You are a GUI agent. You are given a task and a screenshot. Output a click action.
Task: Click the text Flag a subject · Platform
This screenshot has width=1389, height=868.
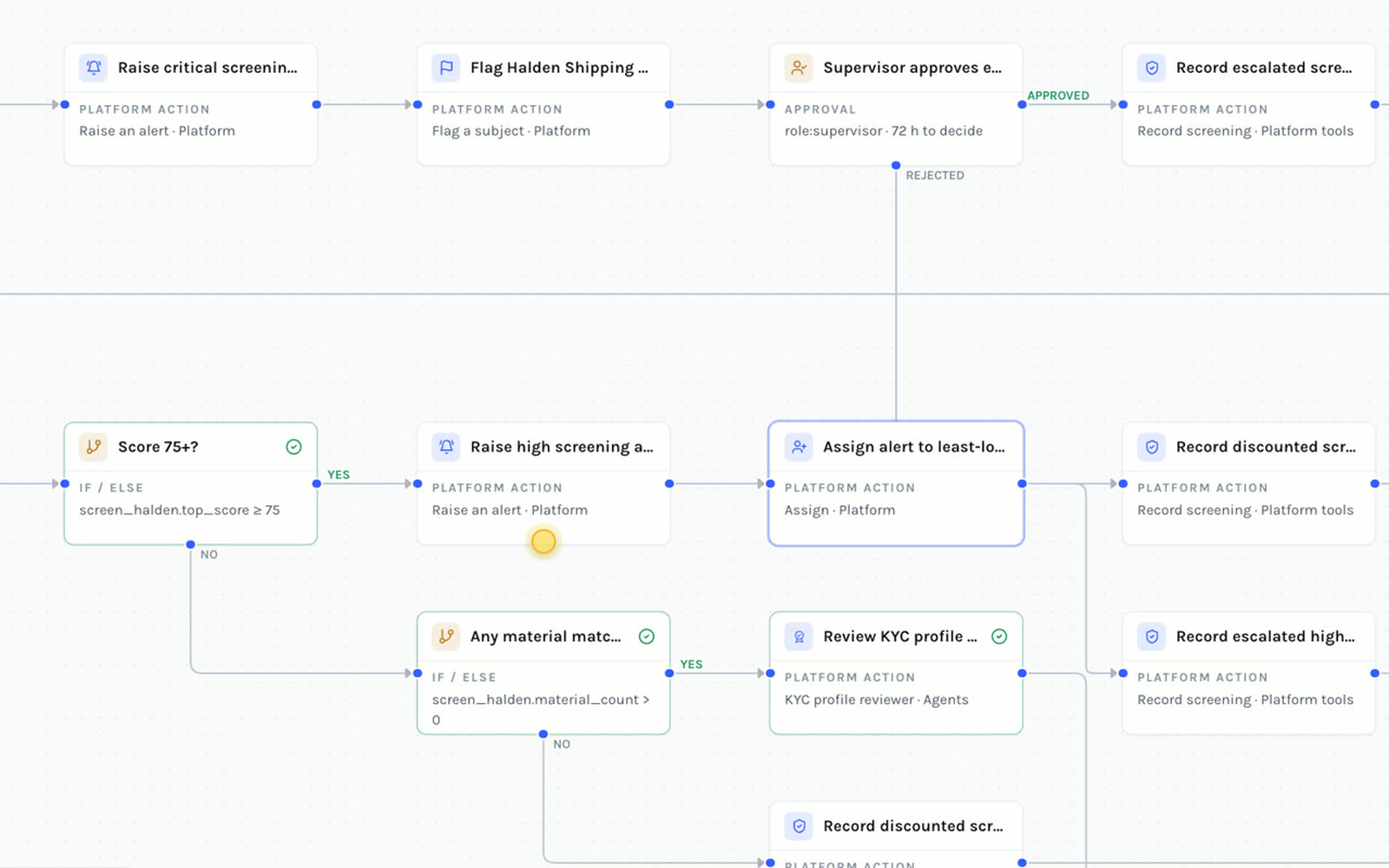(x=511, y=131)
